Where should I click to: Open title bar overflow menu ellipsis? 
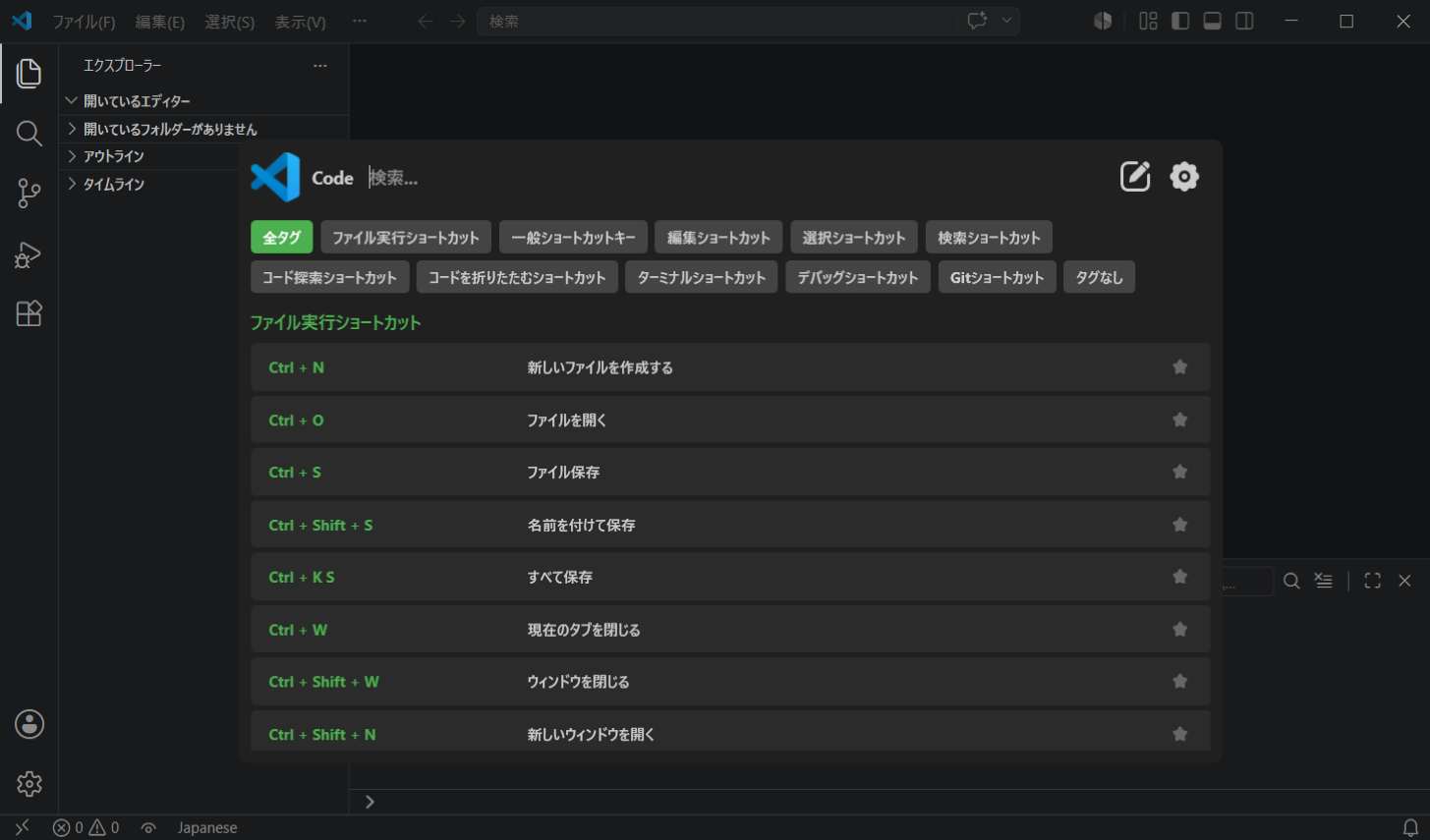coord(360,21)
